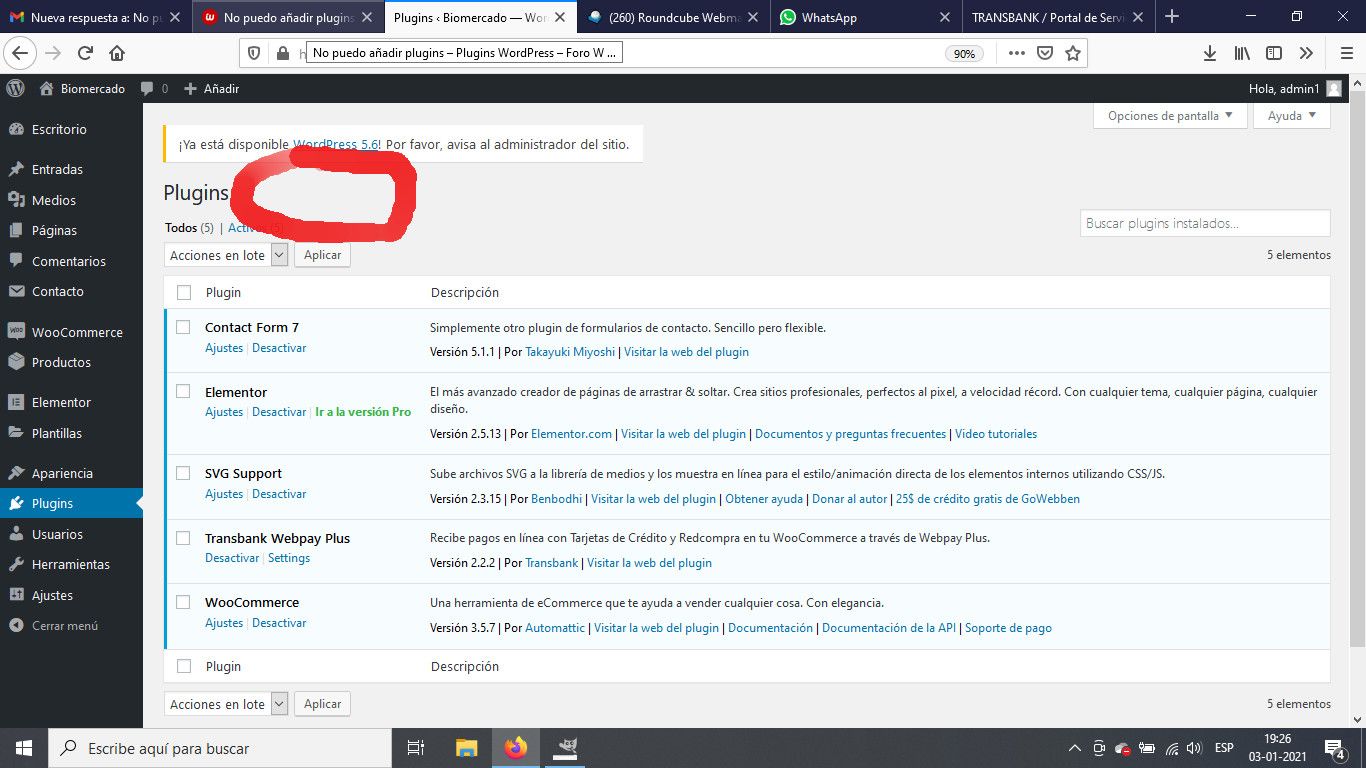The width and height of the screenshot is (1366, 768).
Task: Open a new browser tab with plus
Action: click(x=1172, y=17)
